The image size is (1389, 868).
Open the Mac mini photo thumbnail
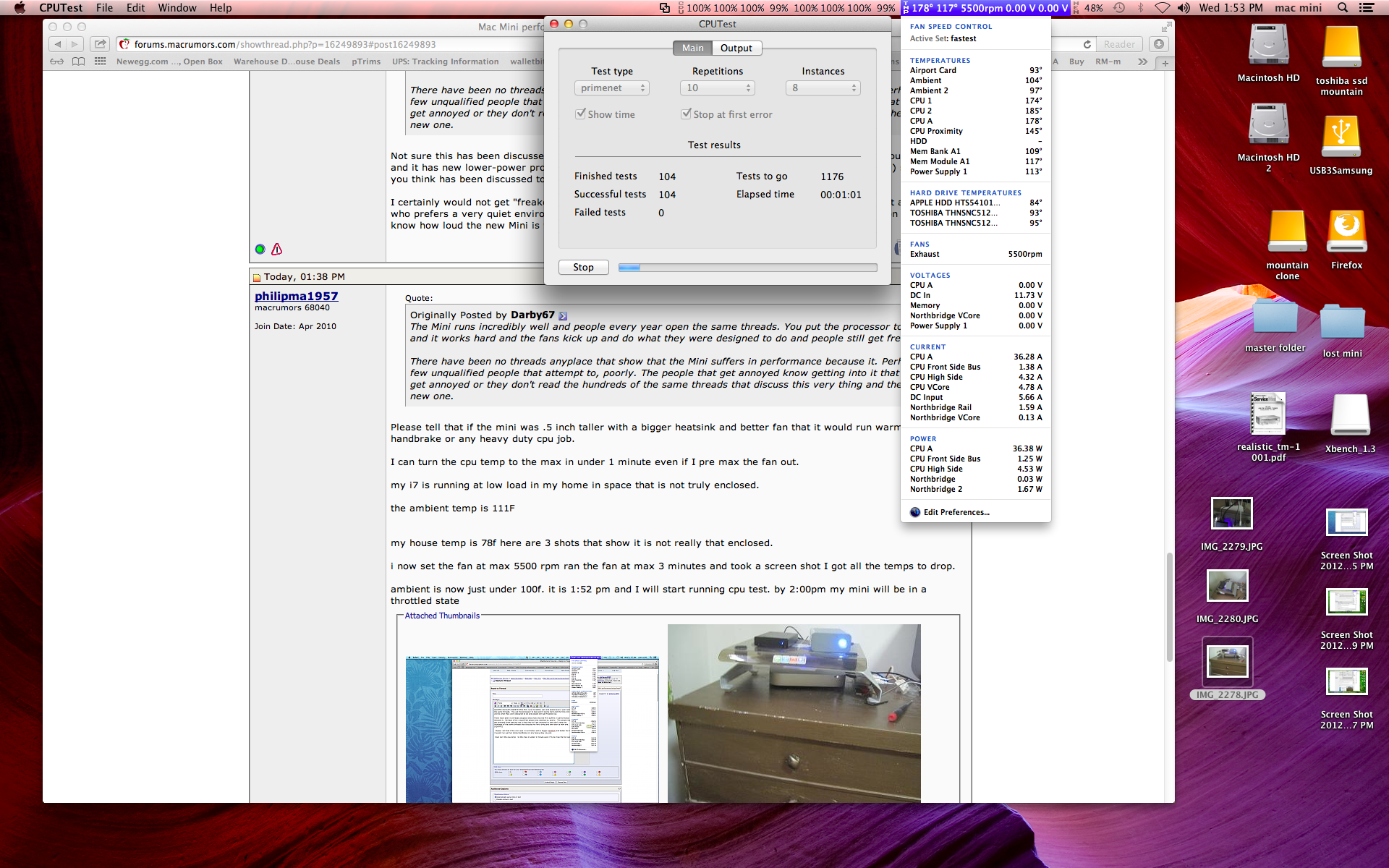(x=794, y=712)
